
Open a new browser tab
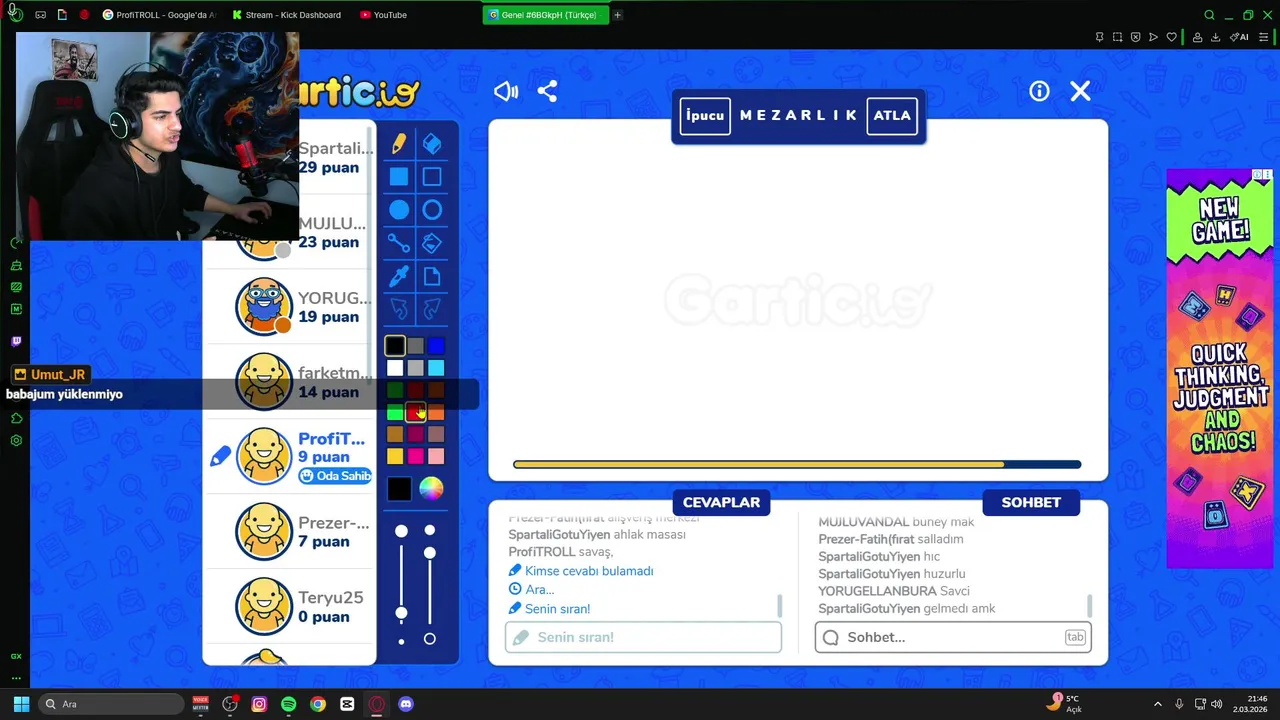(617, 15)
